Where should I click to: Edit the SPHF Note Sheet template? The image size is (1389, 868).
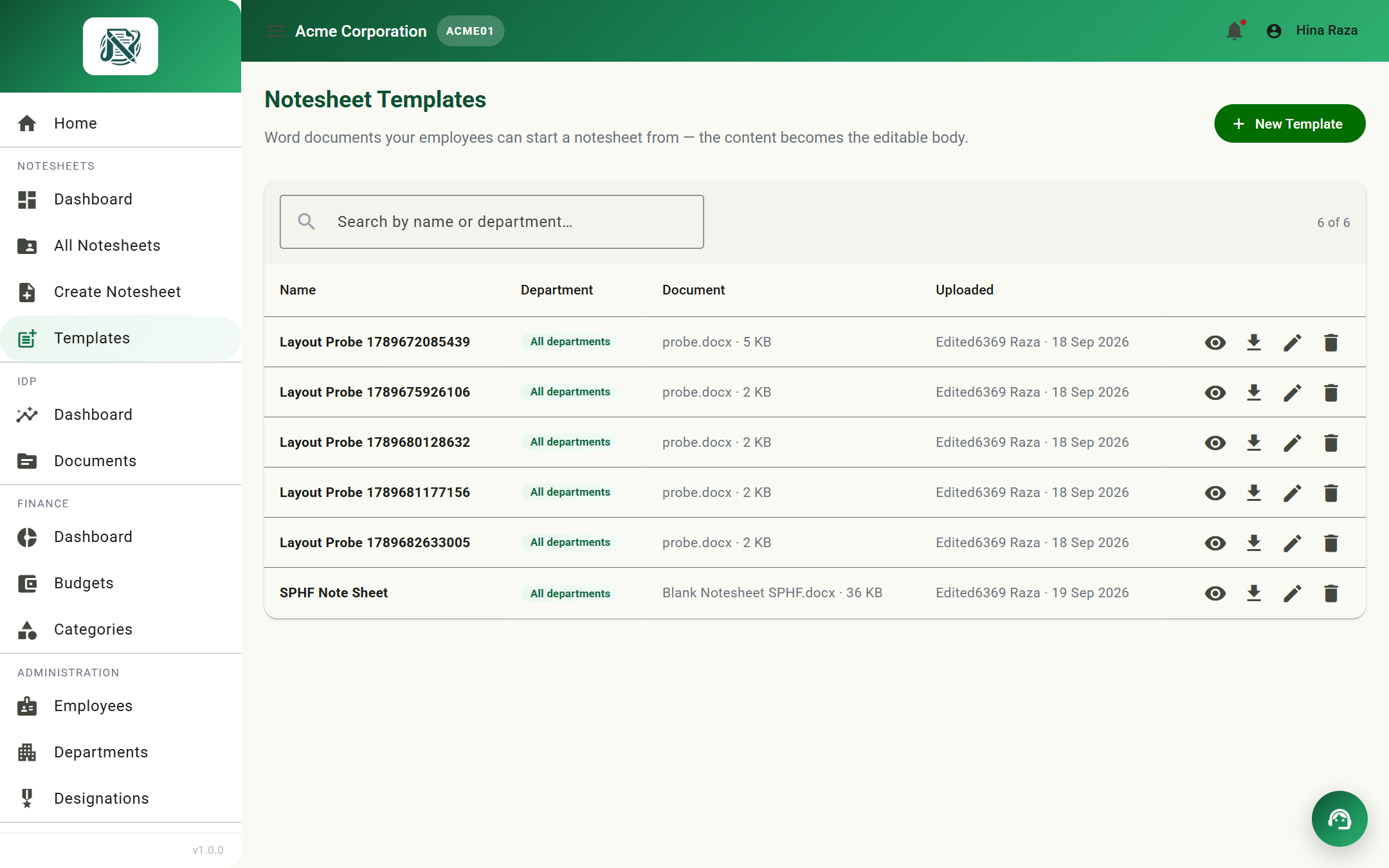[1292, 593]
